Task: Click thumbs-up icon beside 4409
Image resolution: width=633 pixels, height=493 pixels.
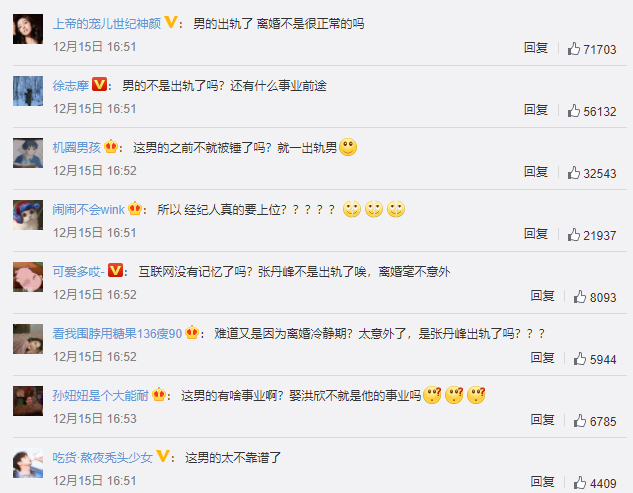Action: (x=580, y=483)
